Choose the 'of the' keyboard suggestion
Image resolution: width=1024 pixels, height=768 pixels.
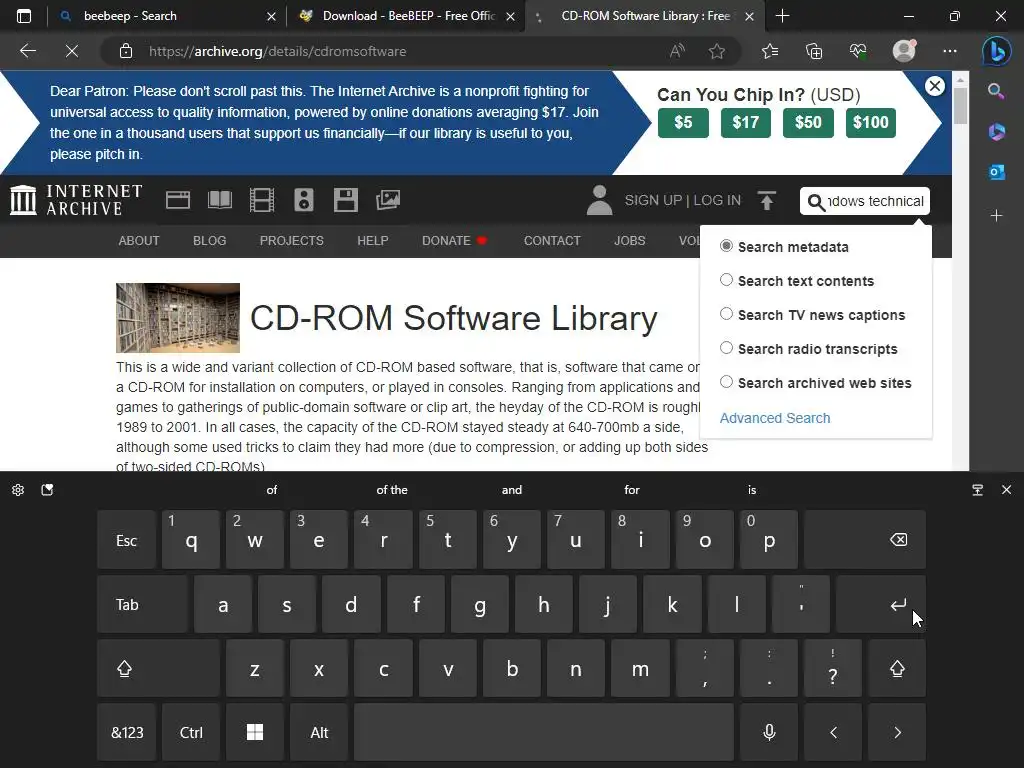(x=392, y=490)
